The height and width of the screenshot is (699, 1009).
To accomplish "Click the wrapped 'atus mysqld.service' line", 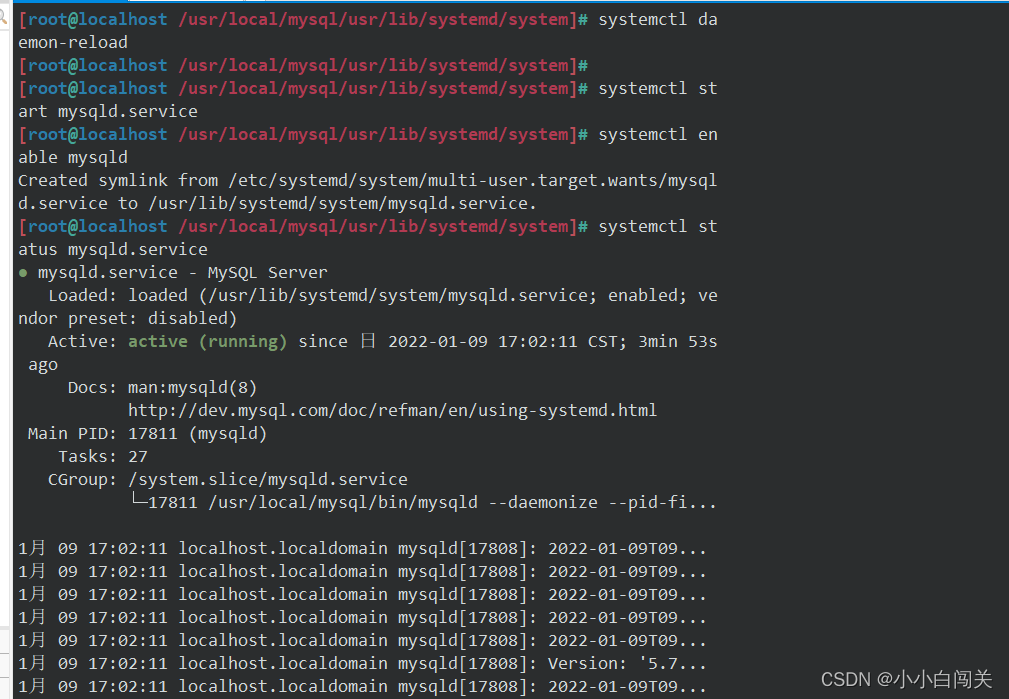I will [x=113, y=250].
